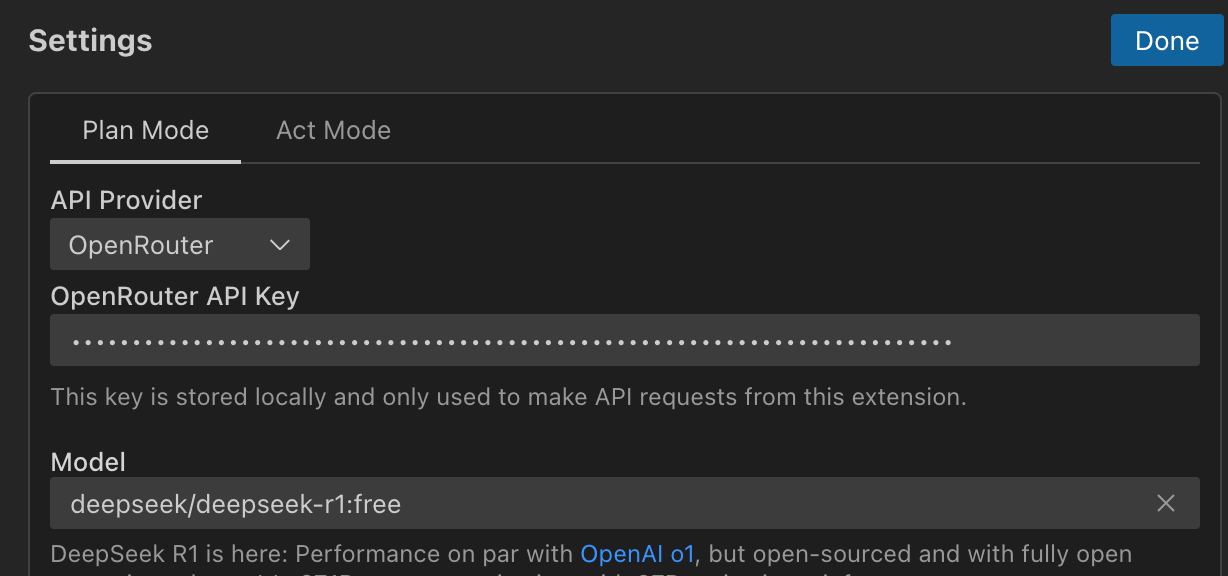Viewport: 1228px width, 576px height.
Task: Click the partially visible bottom description line
Action: [500, 572]
